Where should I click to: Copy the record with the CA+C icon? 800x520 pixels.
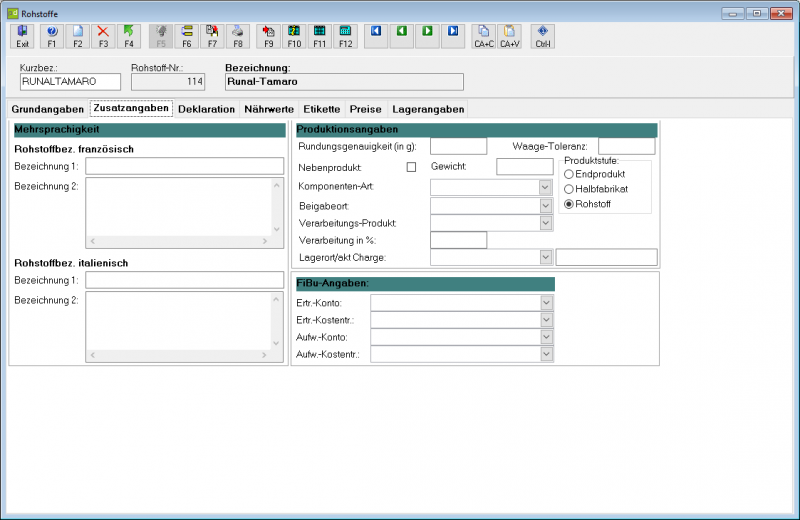coord(484,37)
